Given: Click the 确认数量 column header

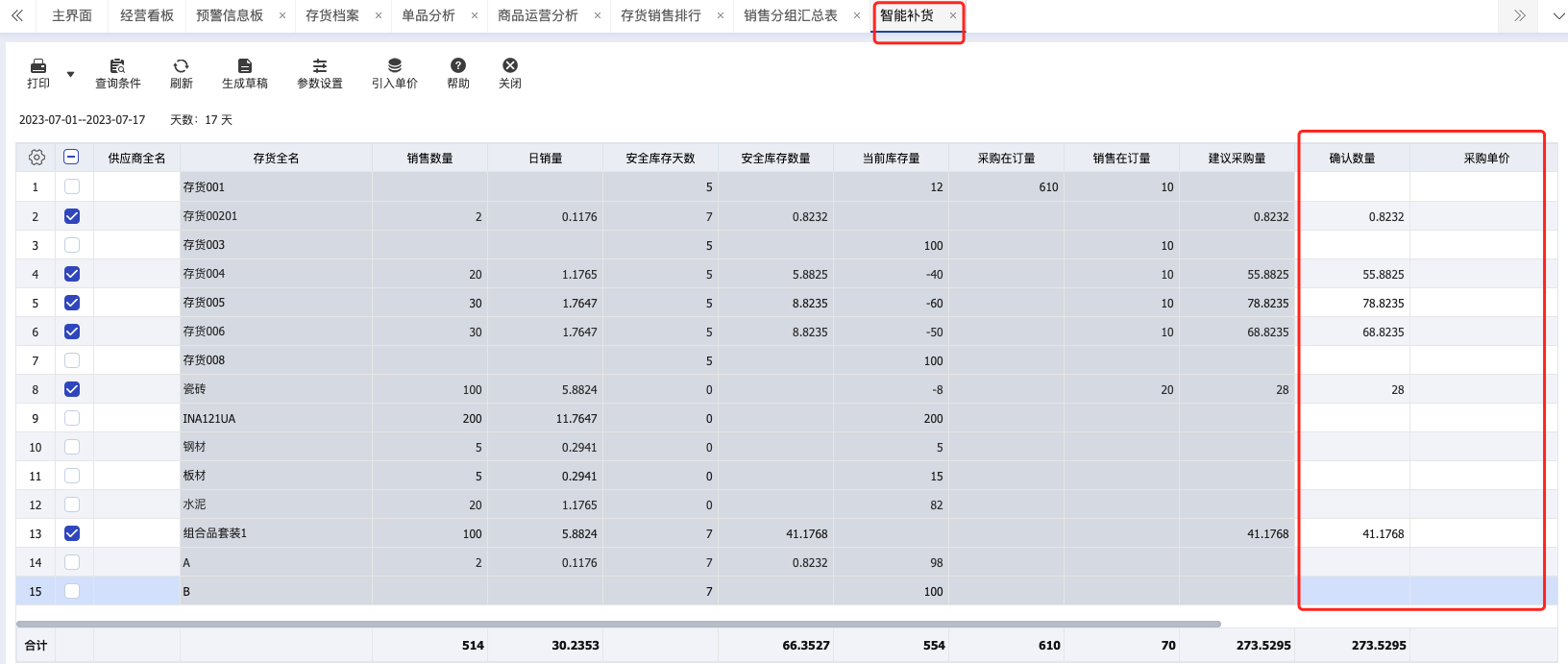Looking at the screenshot, I should (1352, 159).
